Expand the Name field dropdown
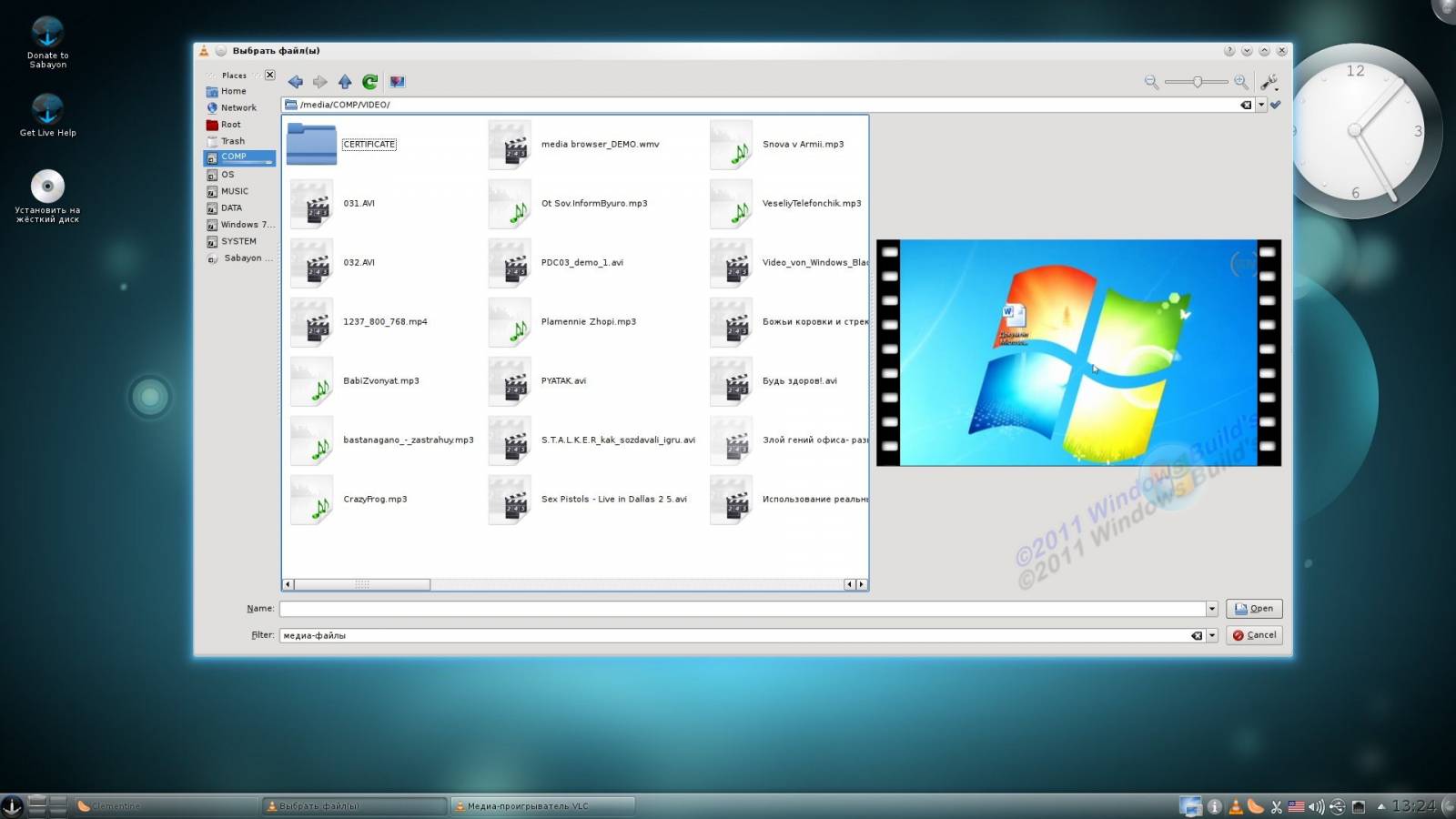1456x819 pixels. click(x=1212, y=609)
